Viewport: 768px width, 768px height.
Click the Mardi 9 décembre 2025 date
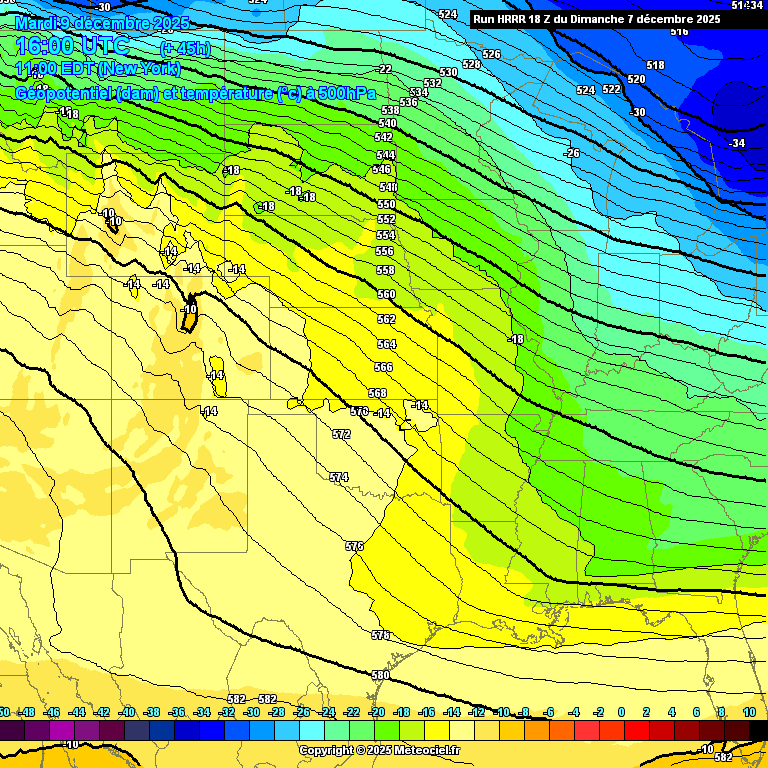[98, 22]
